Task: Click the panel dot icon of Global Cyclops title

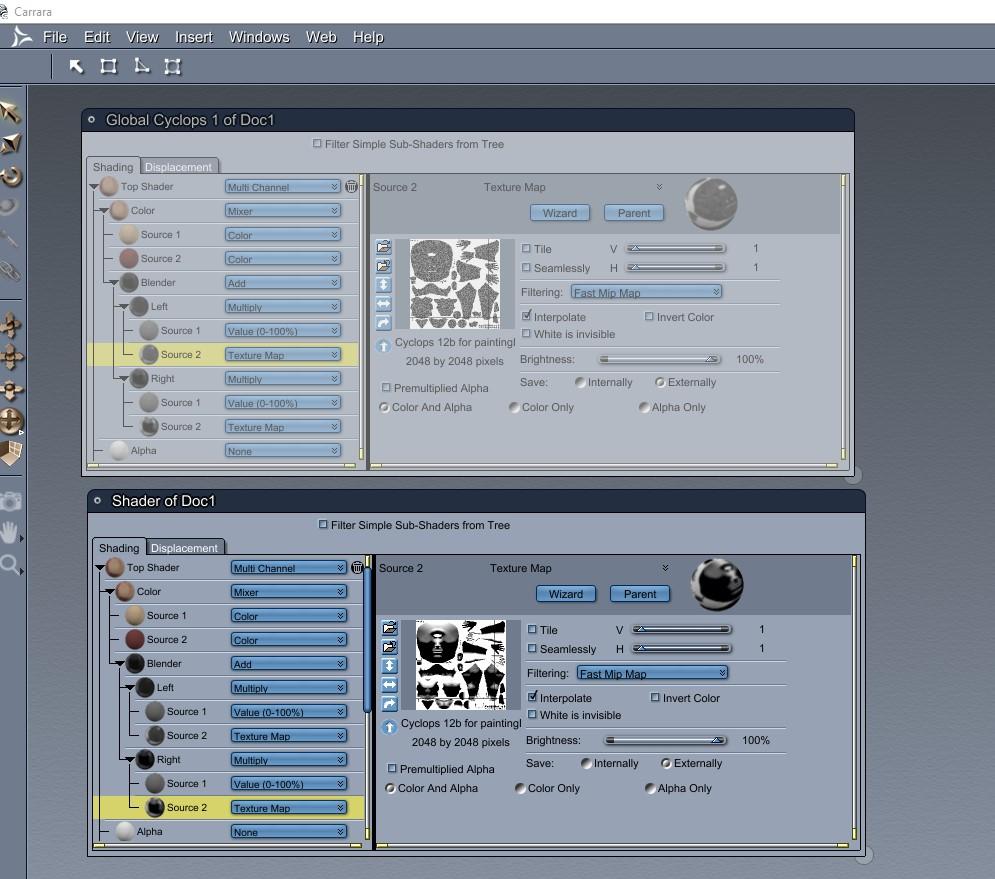Action: (91, 119)
